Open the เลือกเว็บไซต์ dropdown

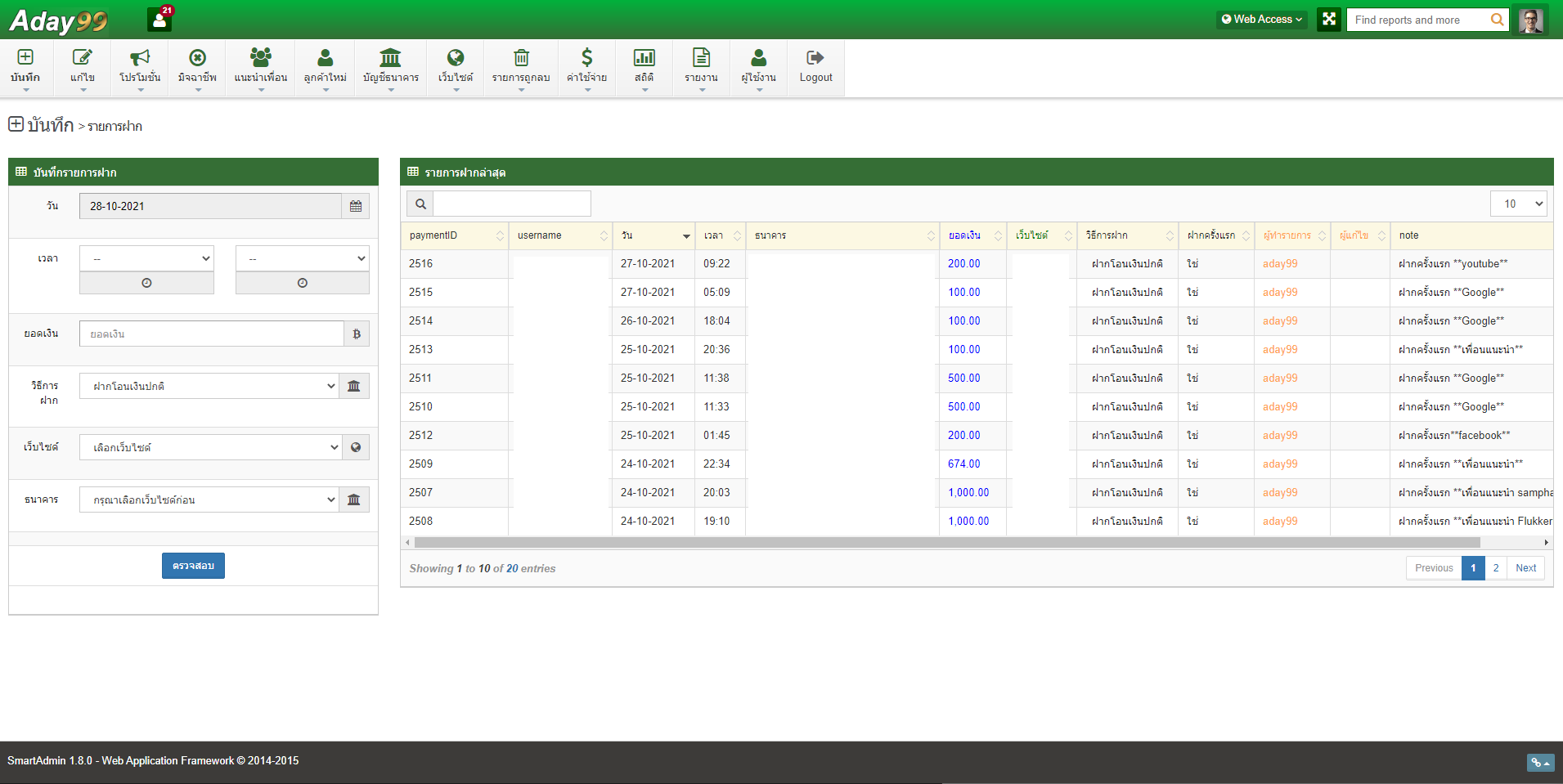click(x=210, y=447)
